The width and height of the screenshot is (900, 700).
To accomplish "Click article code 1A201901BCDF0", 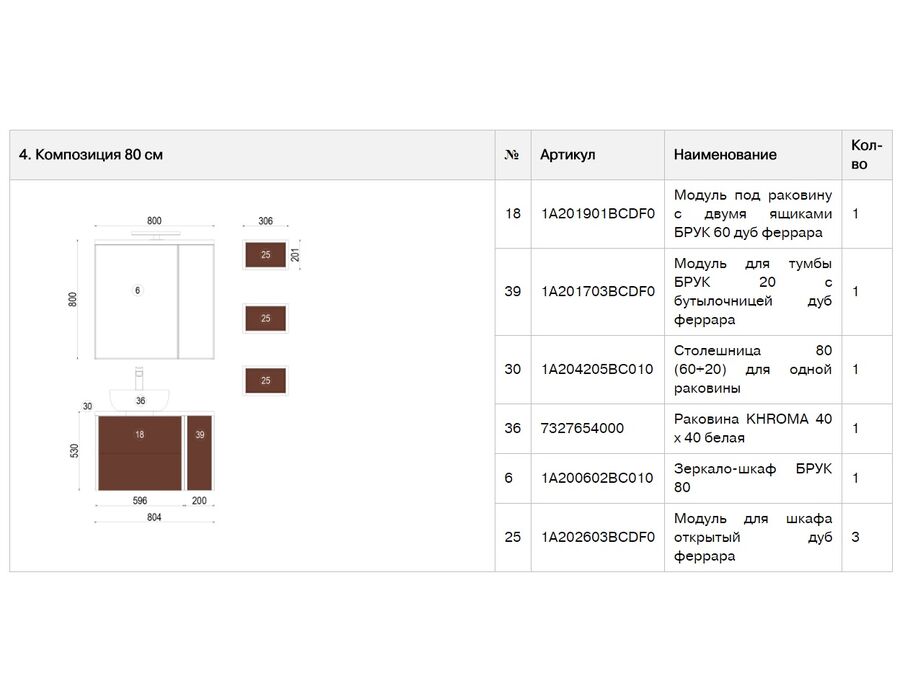I will click(598, 214).
